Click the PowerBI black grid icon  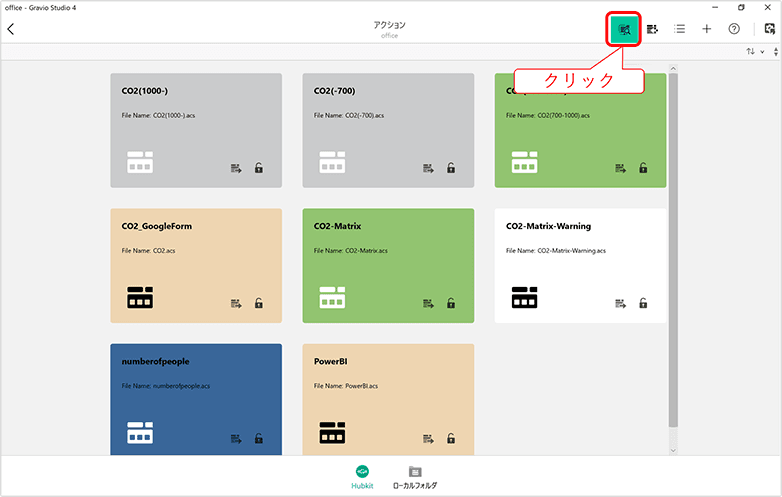point(332,432)
